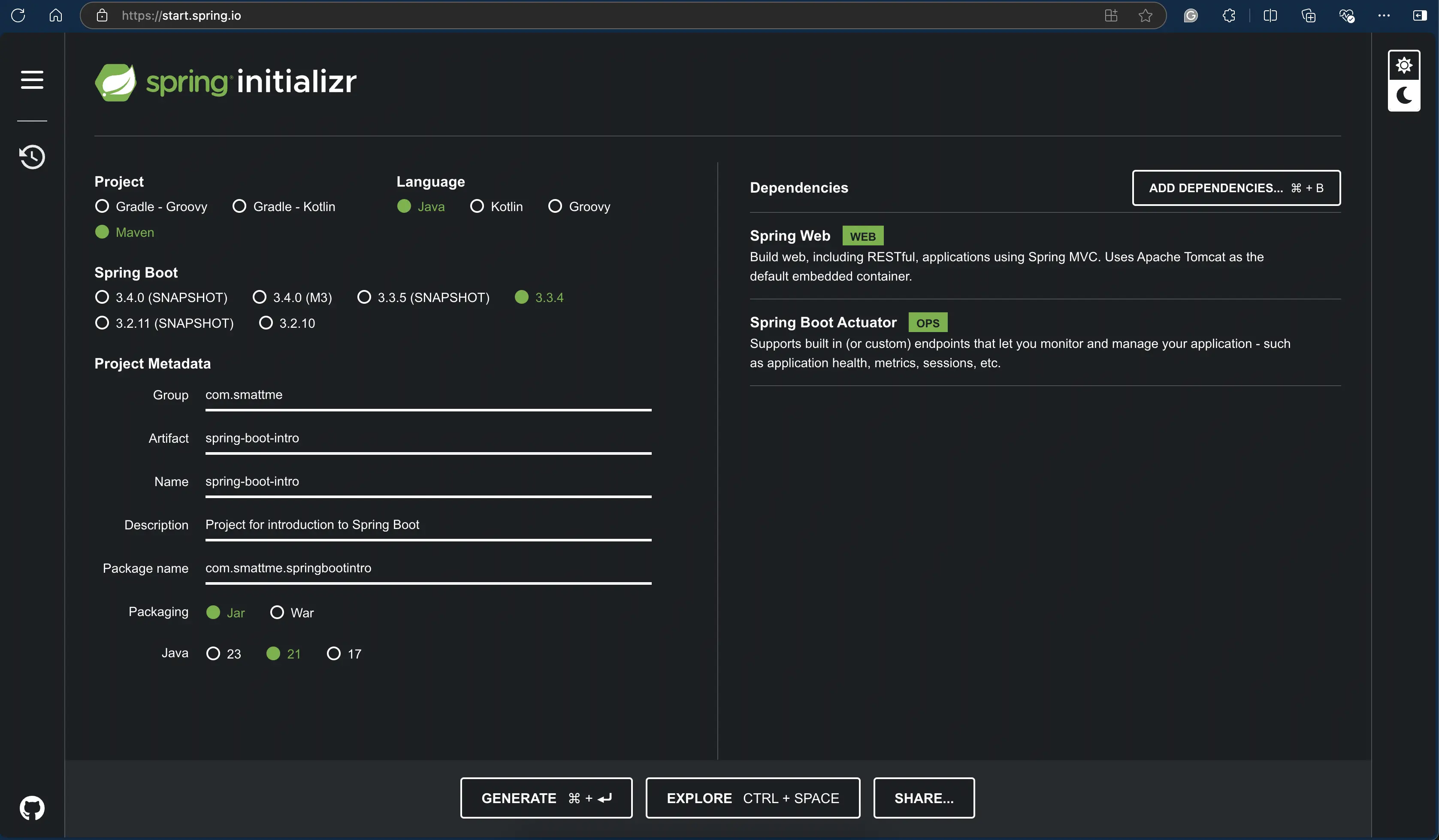1439x840 pixels.
Task: Edit the Artifact input field
Action: tap(428, 438)
